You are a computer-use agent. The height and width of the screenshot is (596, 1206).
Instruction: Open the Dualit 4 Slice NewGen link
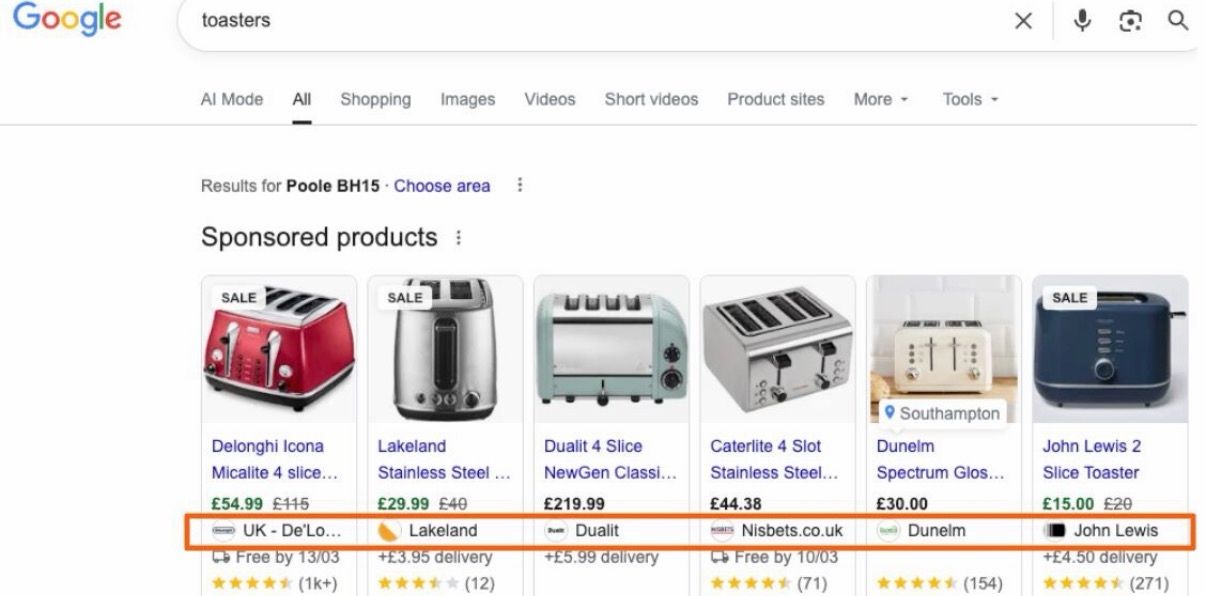point(609,459)
